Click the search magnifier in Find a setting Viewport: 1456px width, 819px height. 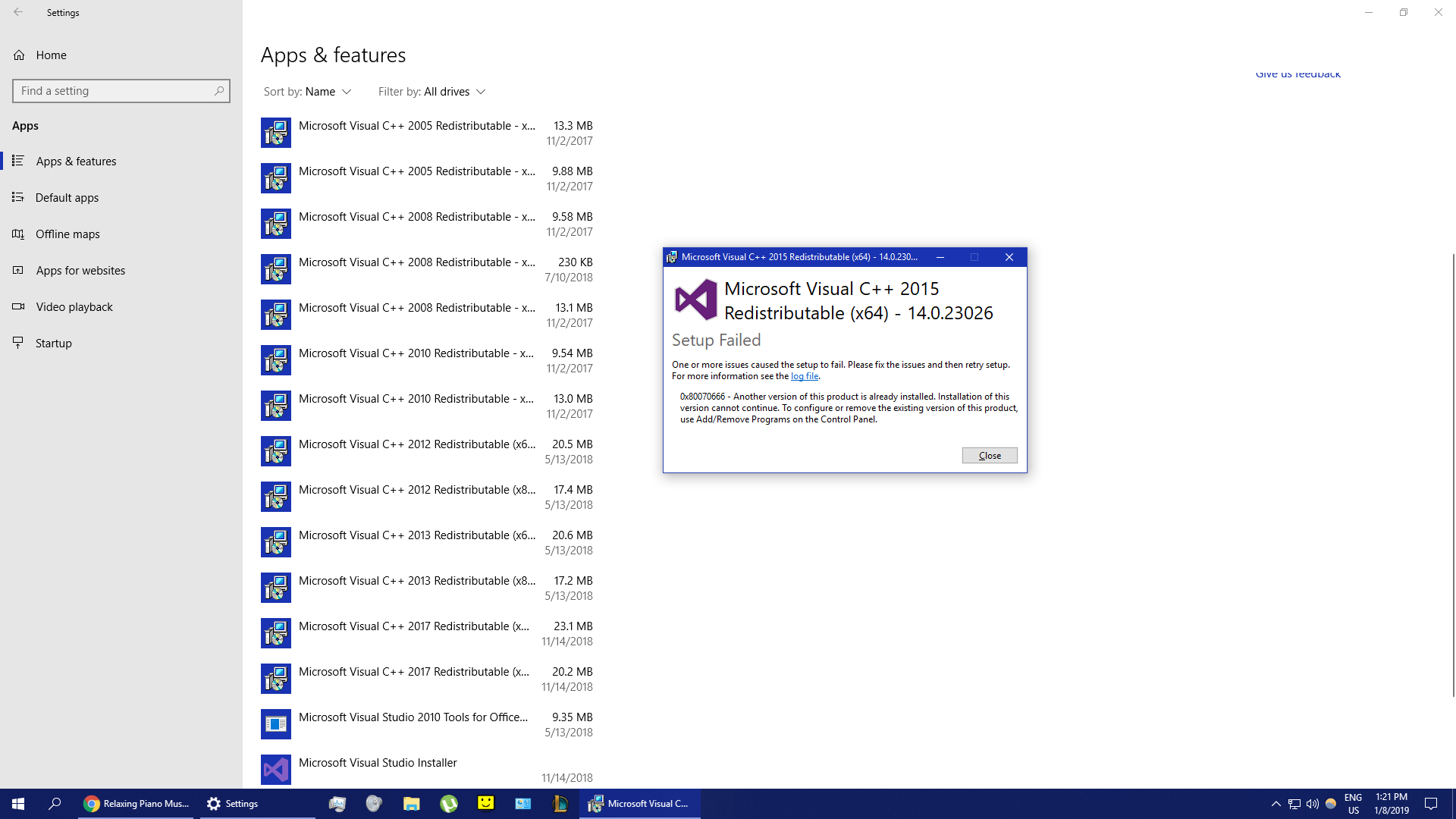[219, 91]
